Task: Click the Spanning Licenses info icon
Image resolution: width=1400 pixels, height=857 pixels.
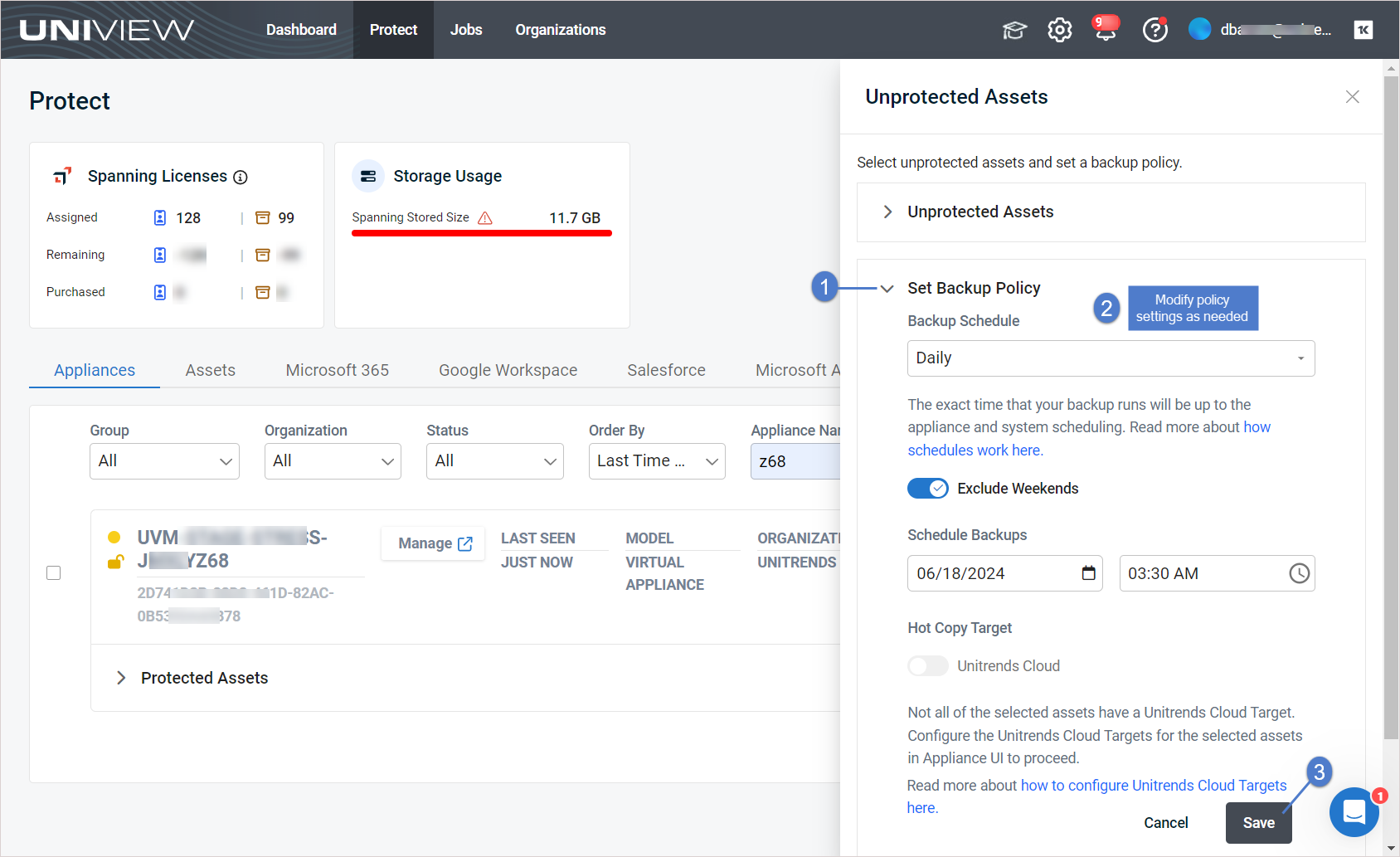Action: pos(241,177)
